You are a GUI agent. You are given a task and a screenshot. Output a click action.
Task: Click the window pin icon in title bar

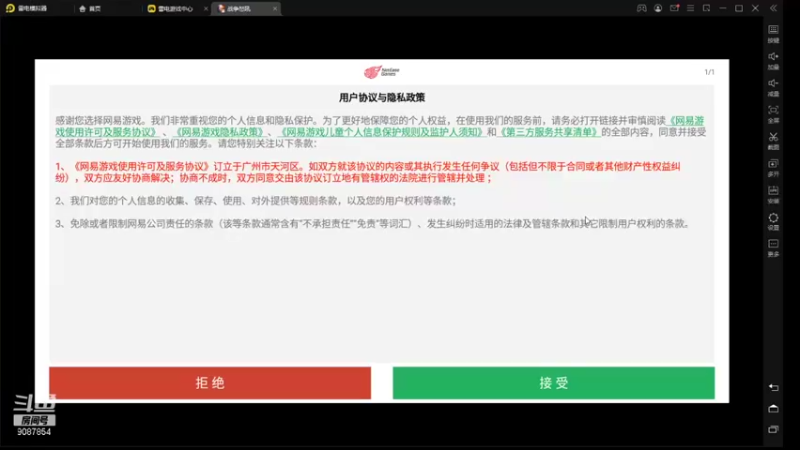pos(707,8)
